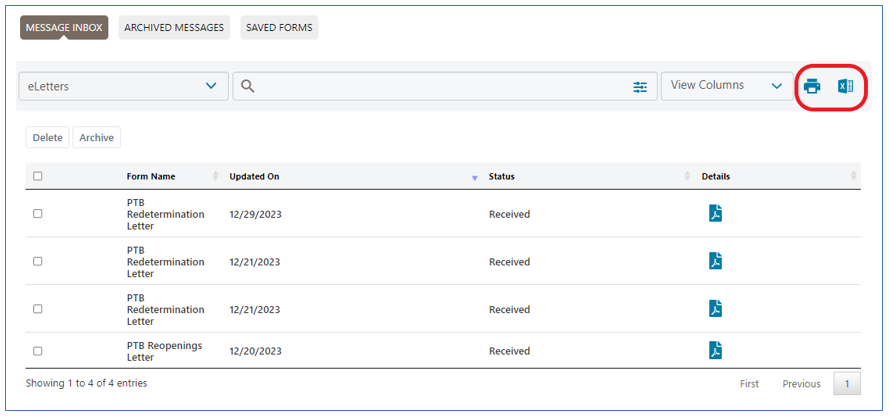Check the box for the 12/29/2023 letter
Viewport: 890px width, 417px height.
click(38, 214)
